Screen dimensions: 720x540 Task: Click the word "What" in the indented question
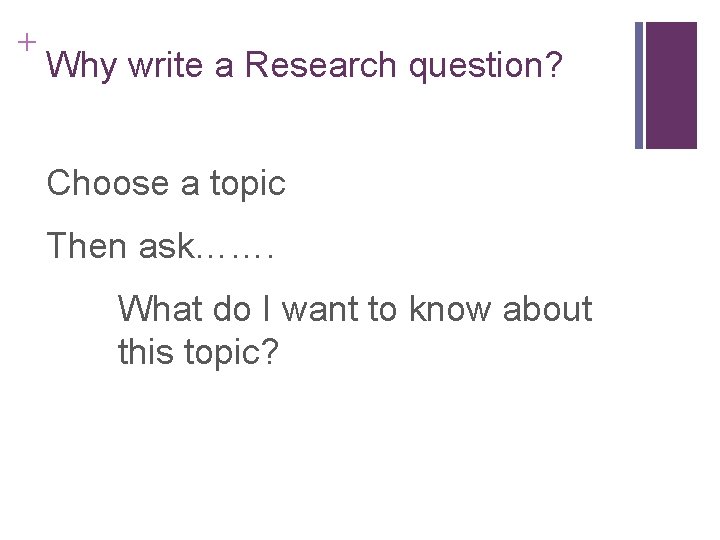(x=160, y=309)
